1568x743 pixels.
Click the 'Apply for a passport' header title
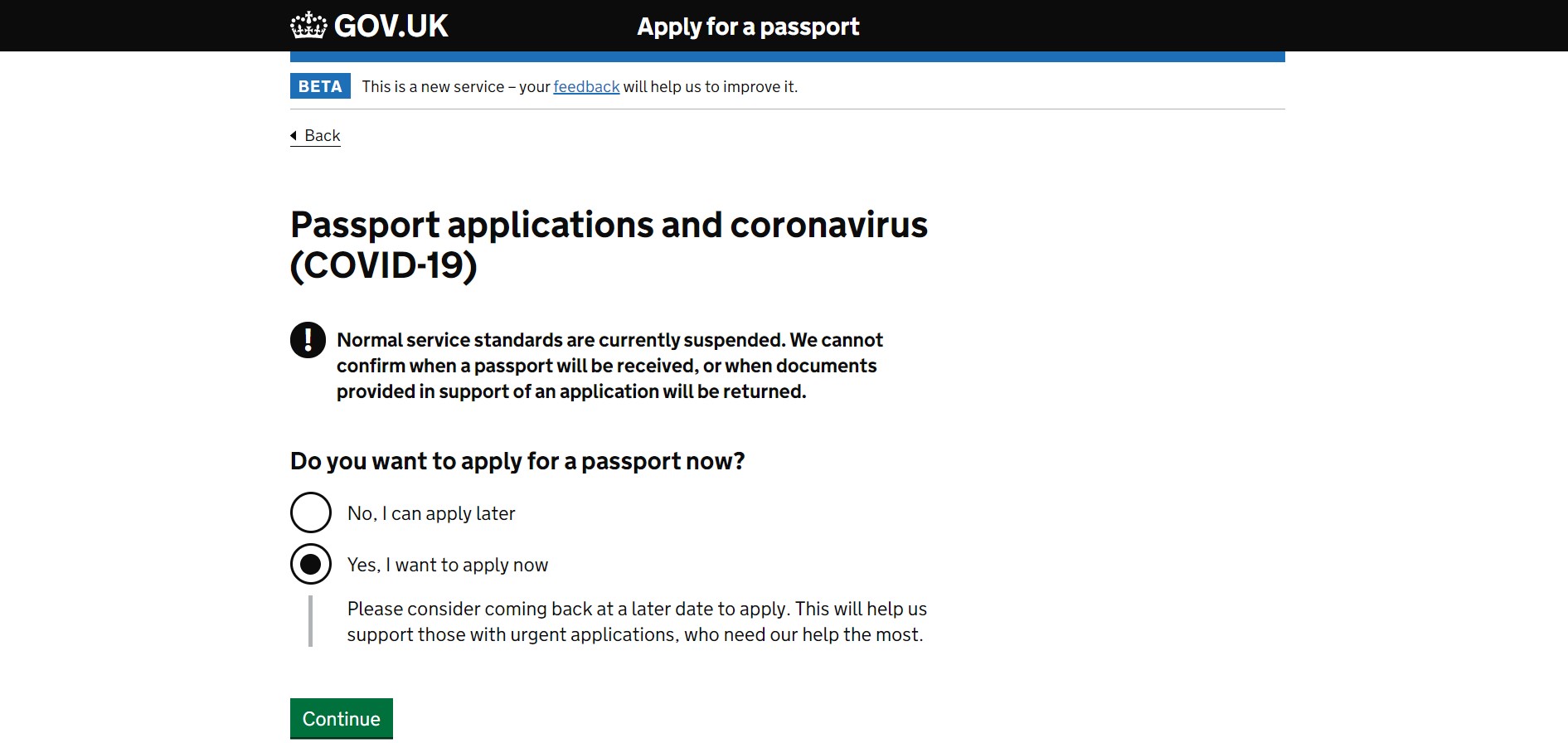click(x=747, y=27)
